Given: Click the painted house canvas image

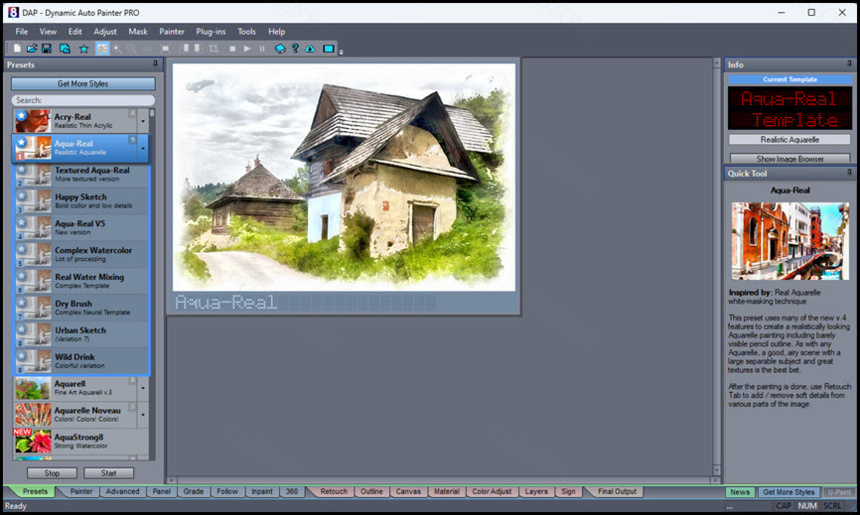Looking at the screenshot, I should (344, 177).
